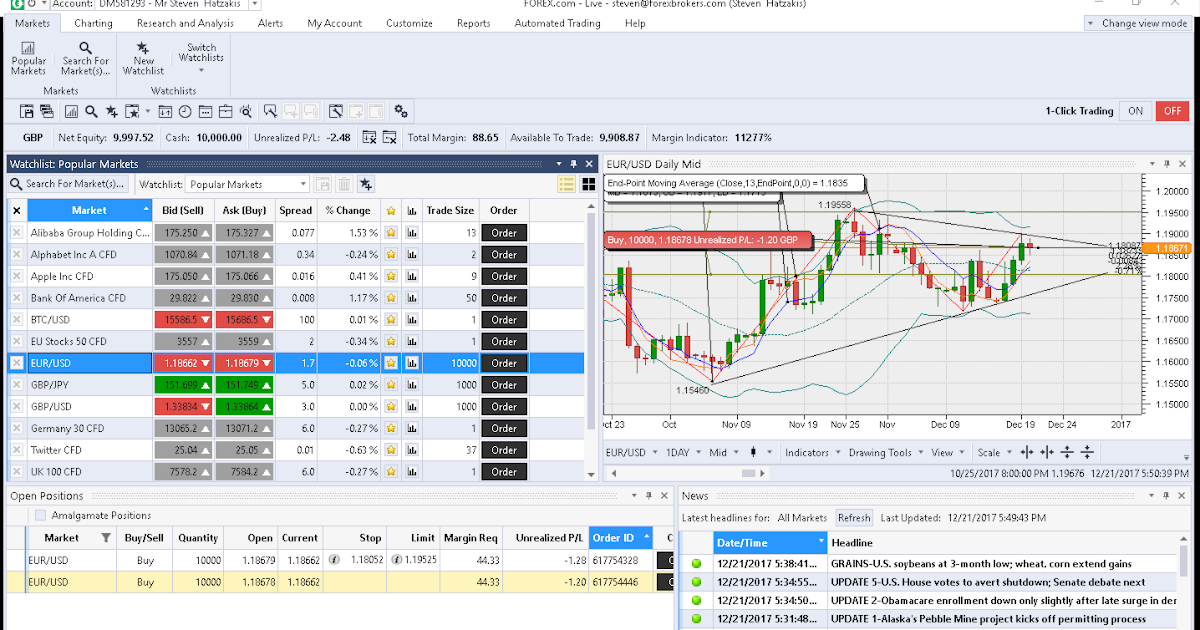Image resolution: width=1200 pixels, height=630 pixels.
Task: Open the chart icon for Germany 30 CFD
Action: point(411,428)
